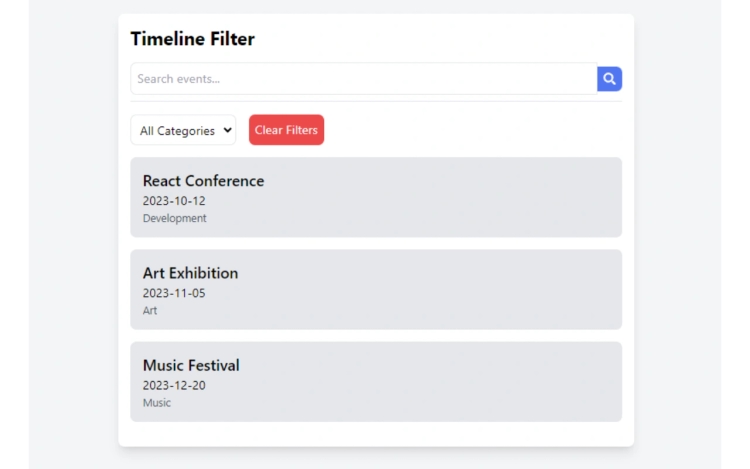750x469 pixels.
Task: Click the date 2023-11-05
Action: pyautogui.click(x=174, y=293)
